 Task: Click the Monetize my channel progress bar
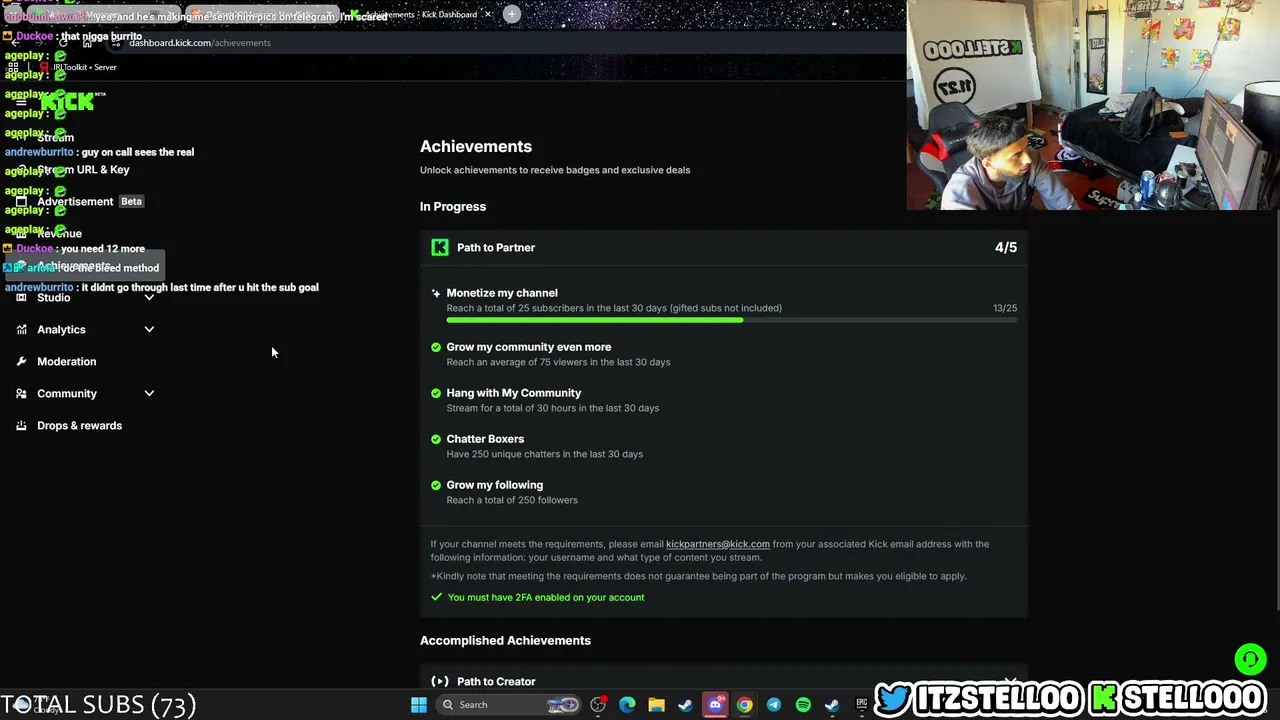732,320
